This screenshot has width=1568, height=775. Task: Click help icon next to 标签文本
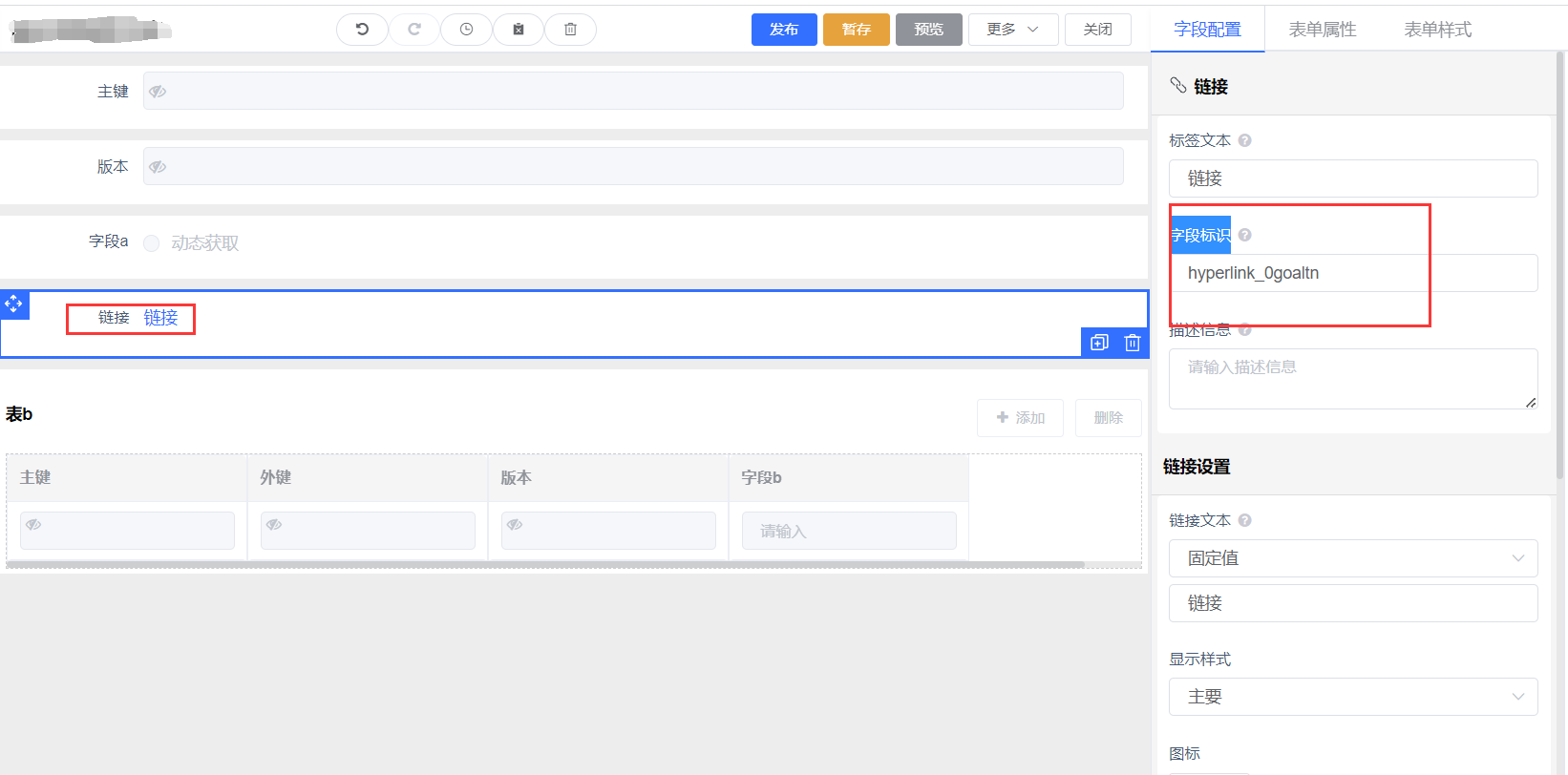pos(1244,140)
